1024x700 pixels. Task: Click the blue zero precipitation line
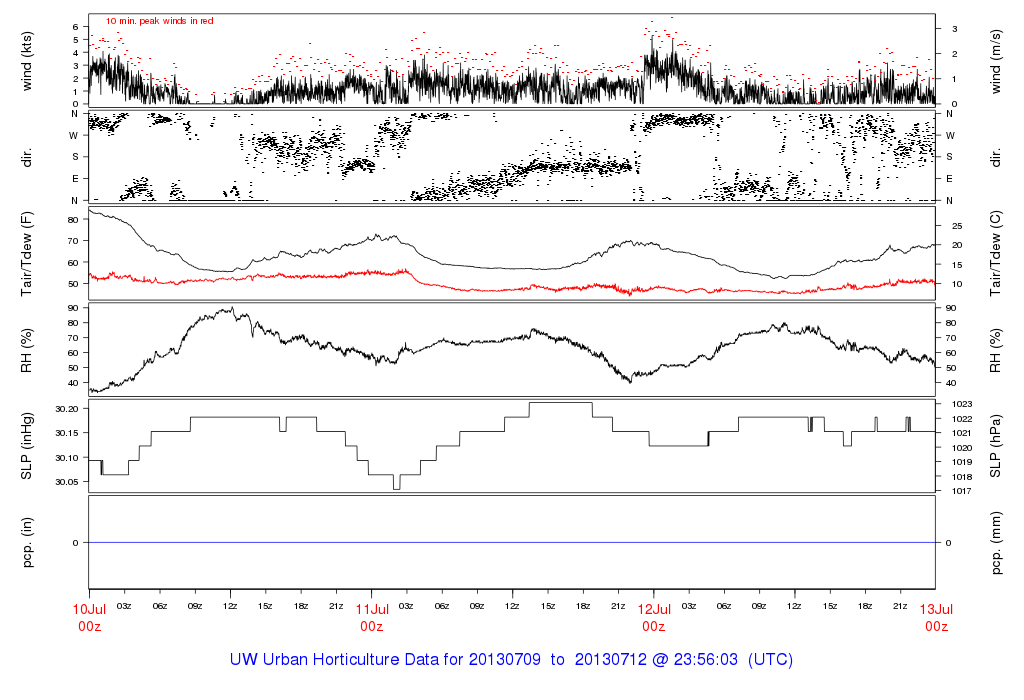[x=512, y=543]
